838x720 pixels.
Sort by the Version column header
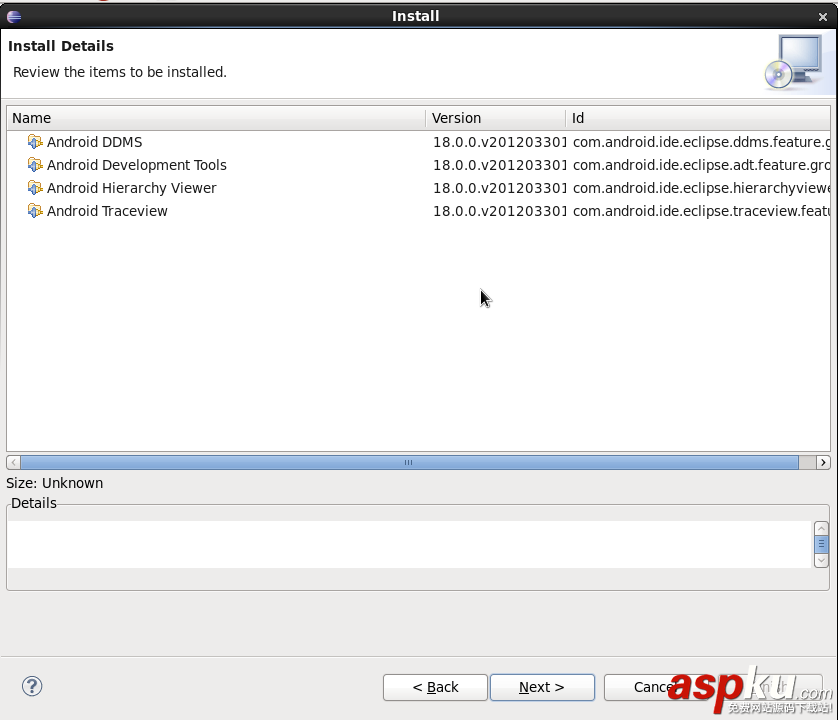pyautogui.click(x=495, y=118)
